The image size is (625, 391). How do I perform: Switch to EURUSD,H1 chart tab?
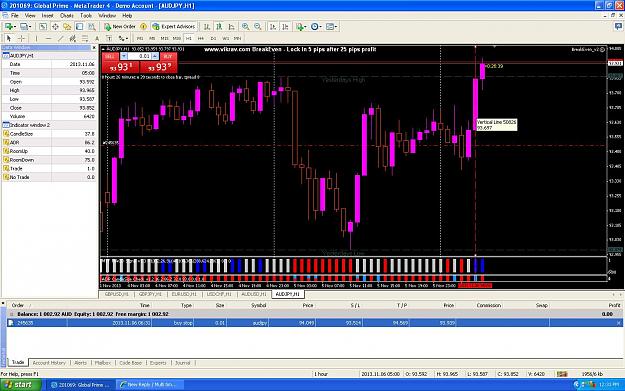(184, 294)
